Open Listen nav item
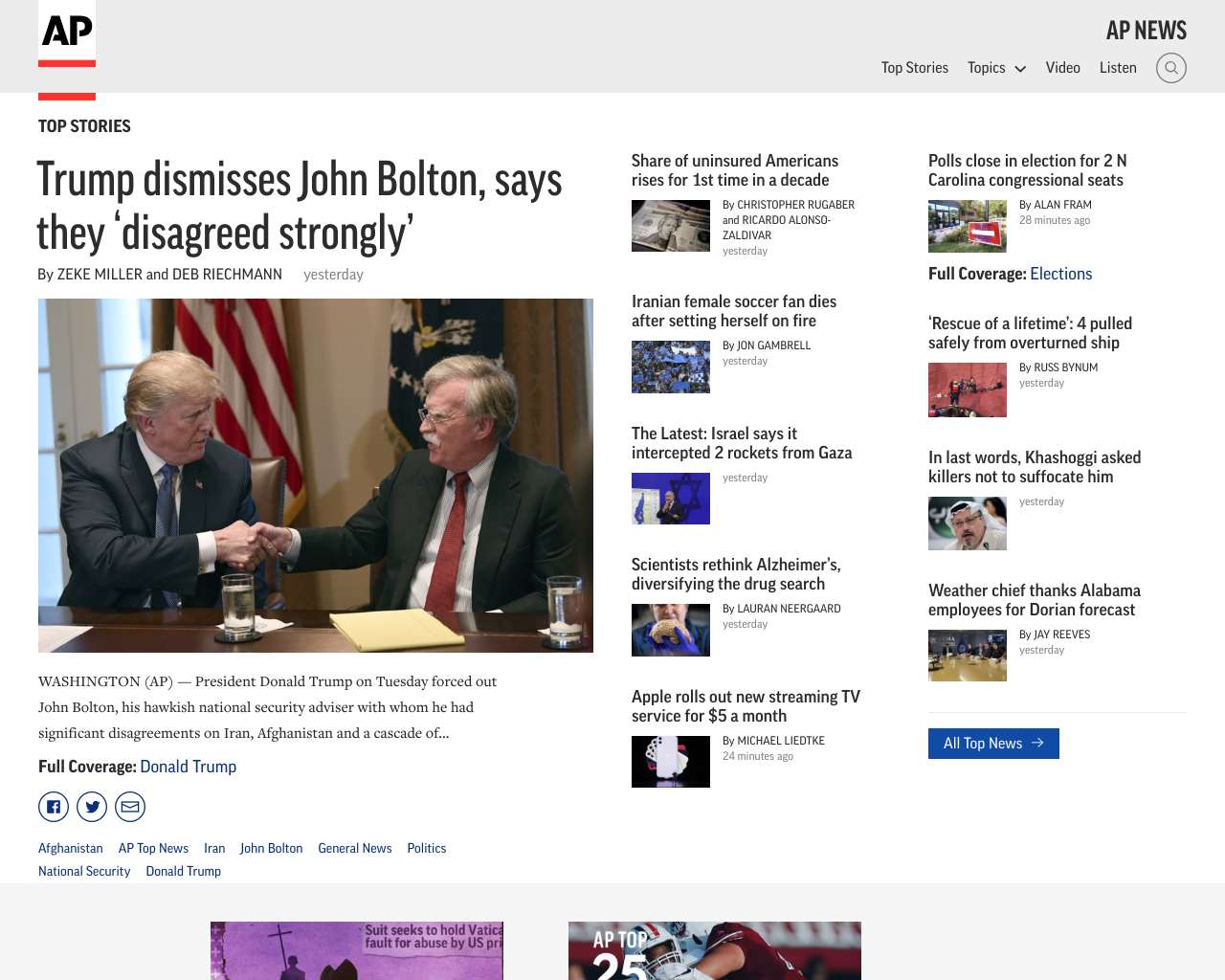This screenshot has height=980, width=1225. tap(1118, 68)
